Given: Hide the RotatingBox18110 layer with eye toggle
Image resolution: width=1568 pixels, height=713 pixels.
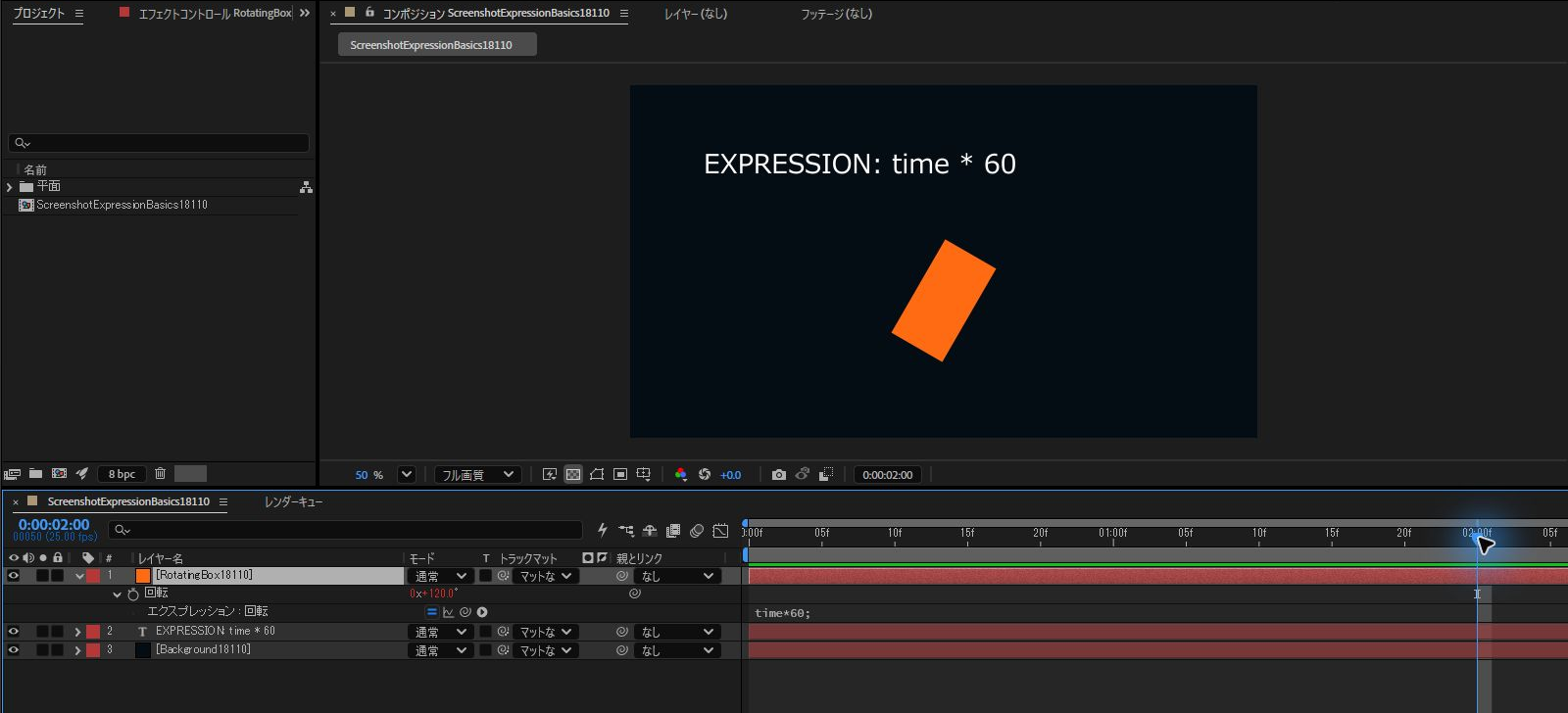Looking at the screenshot, I should [x=14, y=576].
